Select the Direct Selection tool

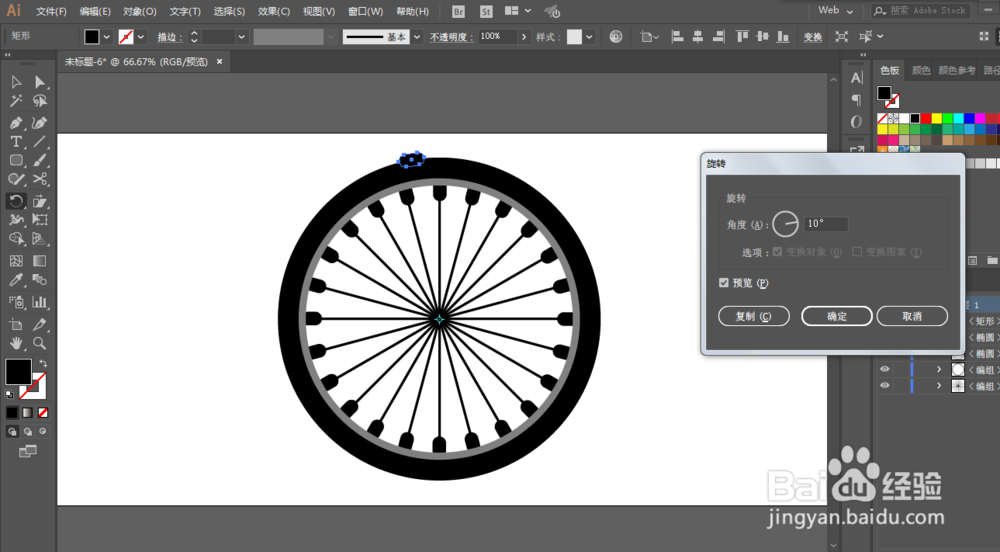(40, 82)
